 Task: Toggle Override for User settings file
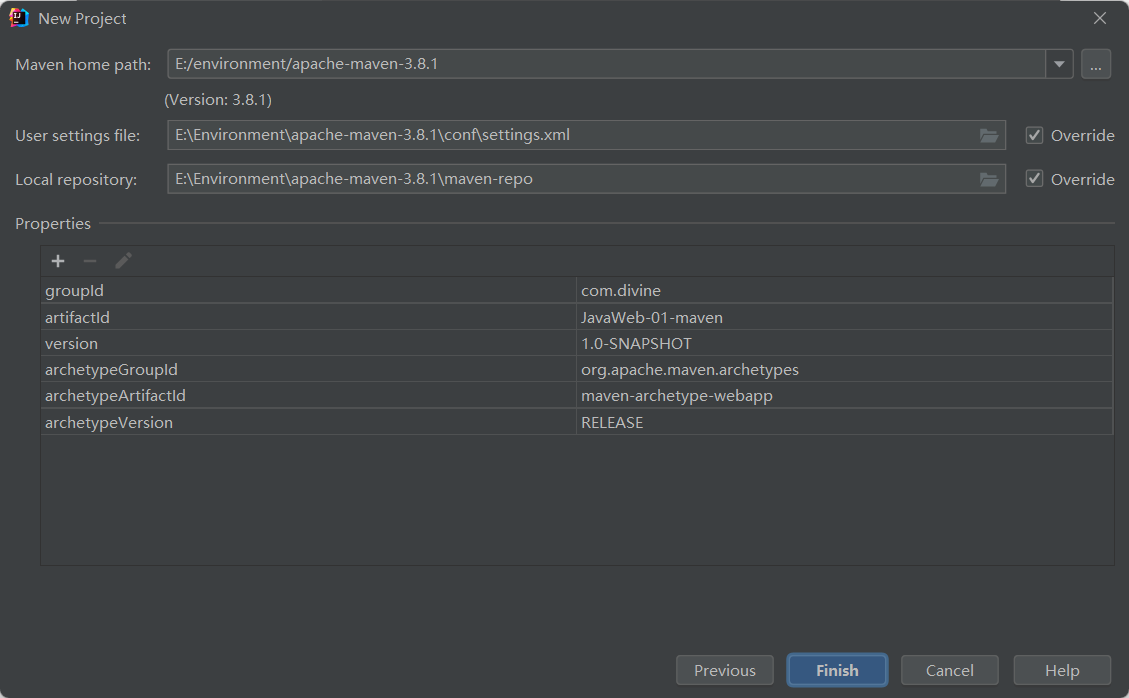pos(1034,135)
